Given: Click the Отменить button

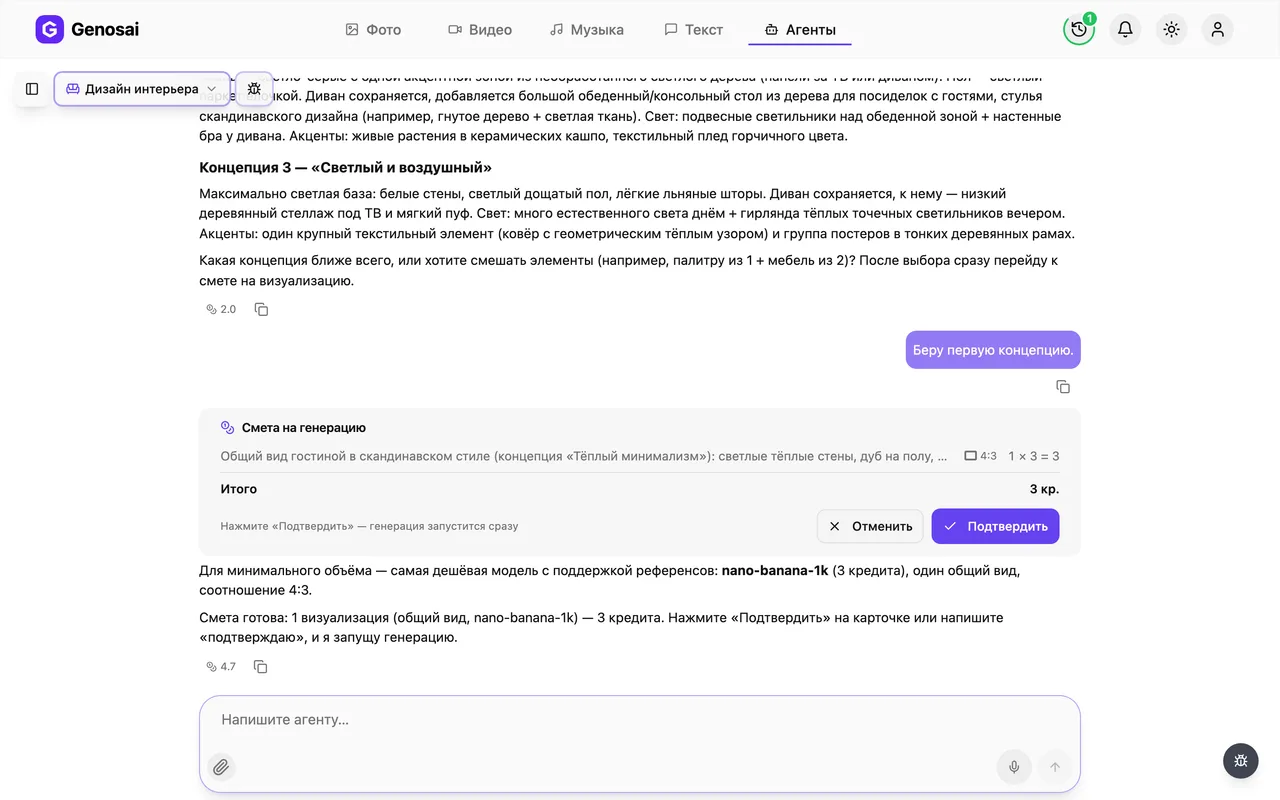Looking at the screenshot, I should [870, 526].
